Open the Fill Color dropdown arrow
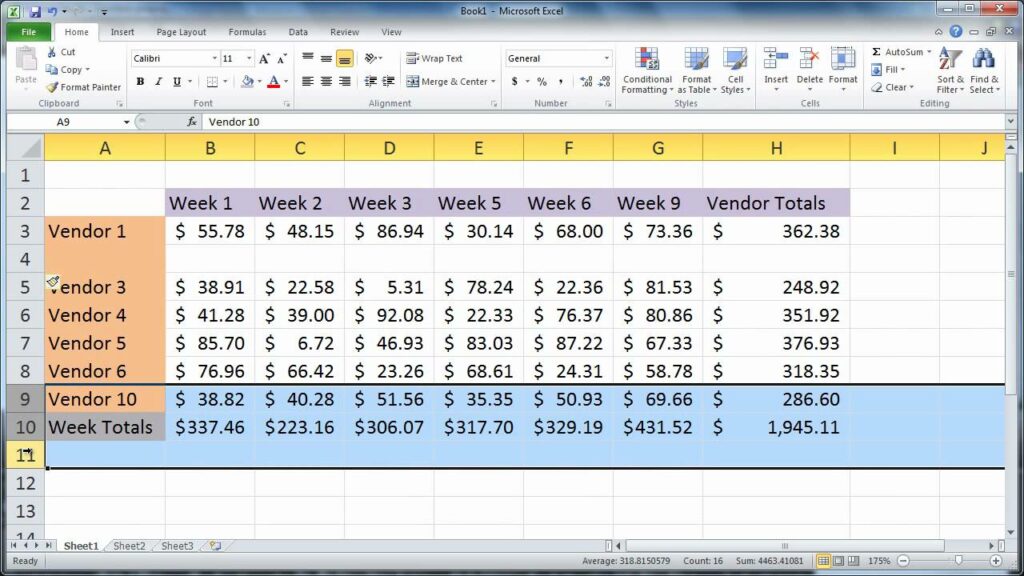Screen dimensions: 1024x576 click(x=259, y=80)
